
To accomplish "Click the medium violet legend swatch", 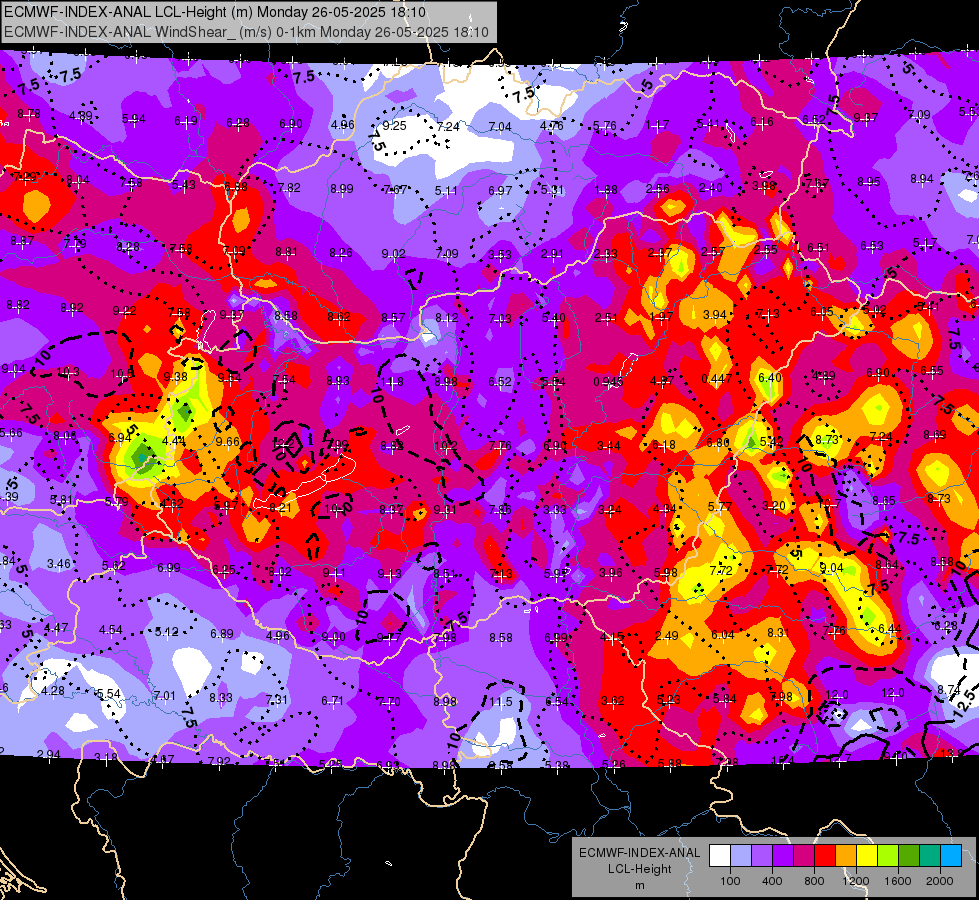I will tap(762, 856).
